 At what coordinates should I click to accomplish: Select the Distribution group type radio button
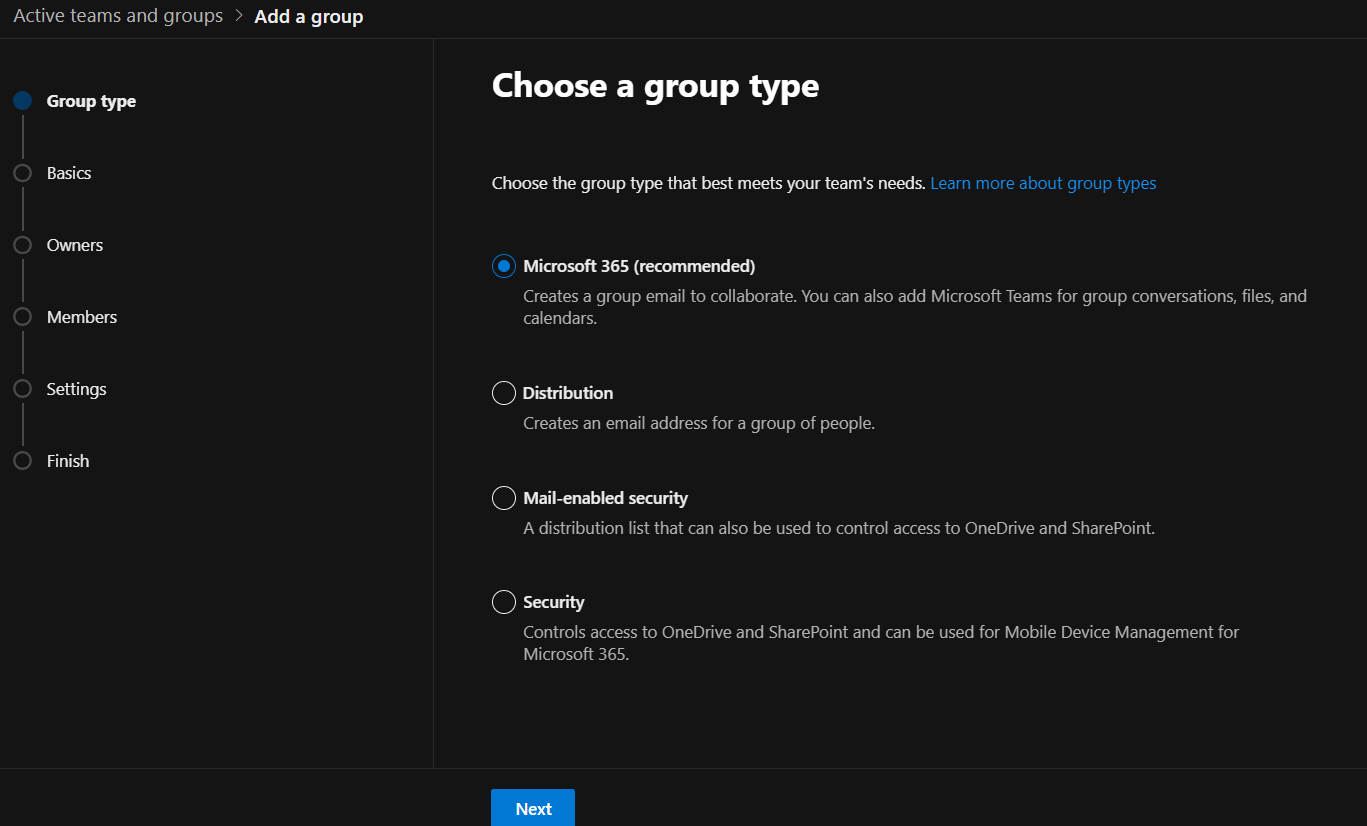504,393
